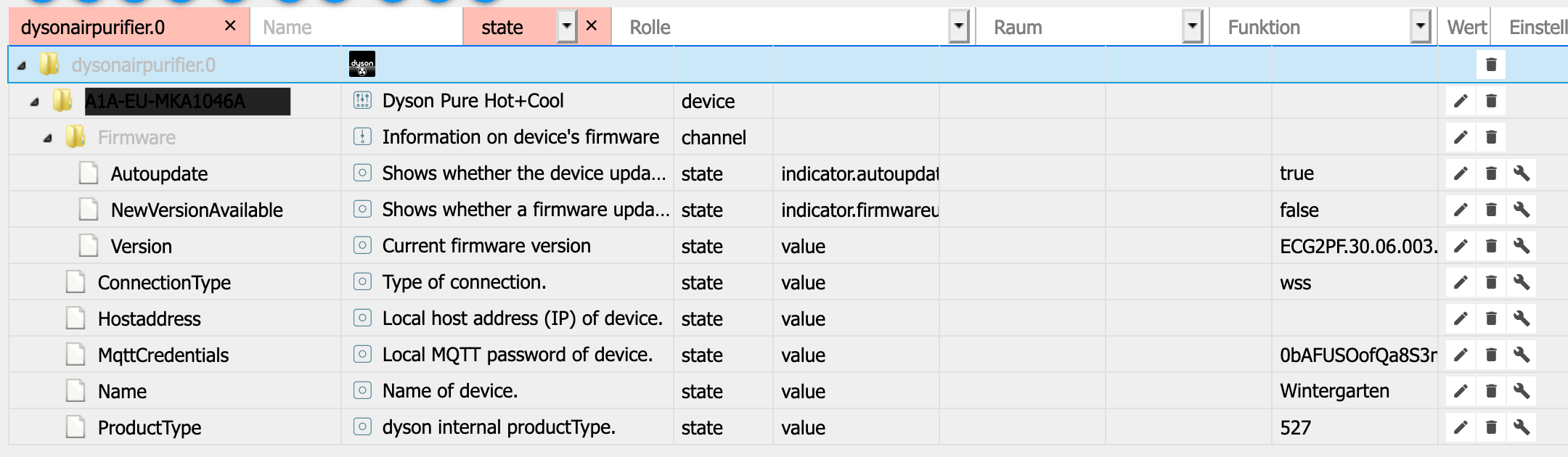Collapse the Firmware folder
The height and width of the screenshot is (457, 1568).
click(x=47, y=139)
